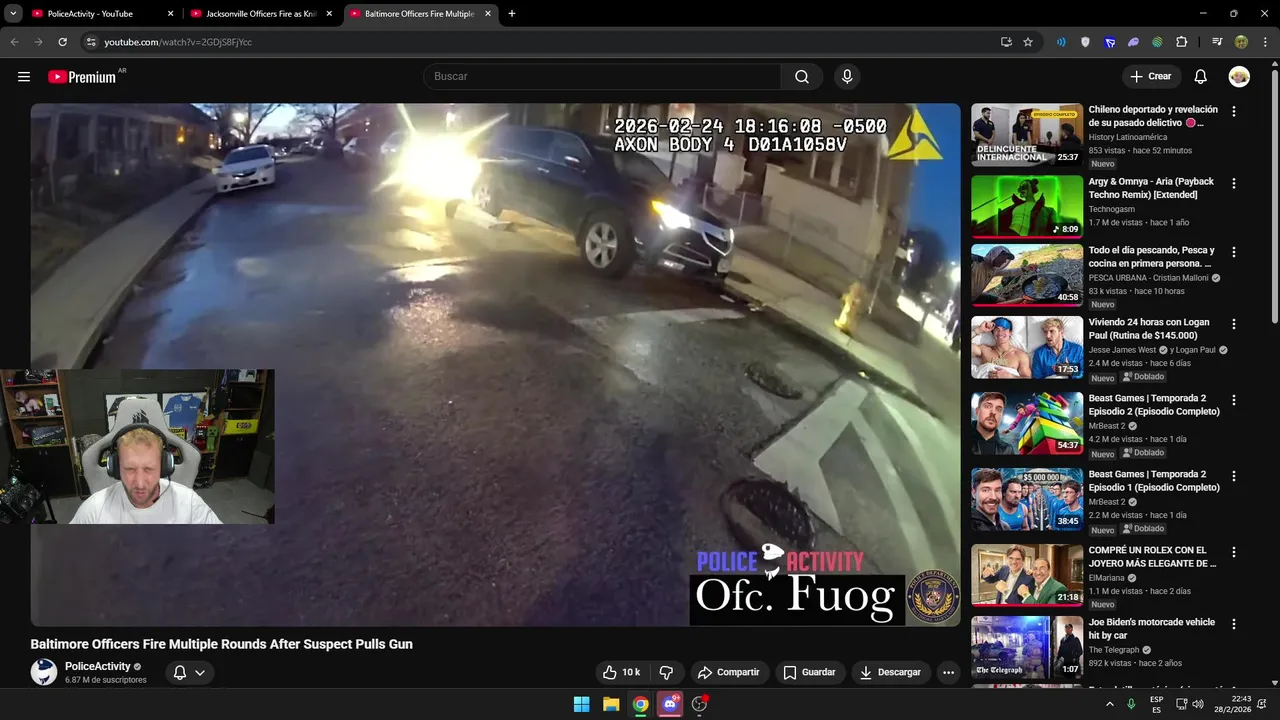Click the title Viviendo 24 horas con Logan Paul
The height and width of the screenshot is (720, 1280).
[1149, 329]
